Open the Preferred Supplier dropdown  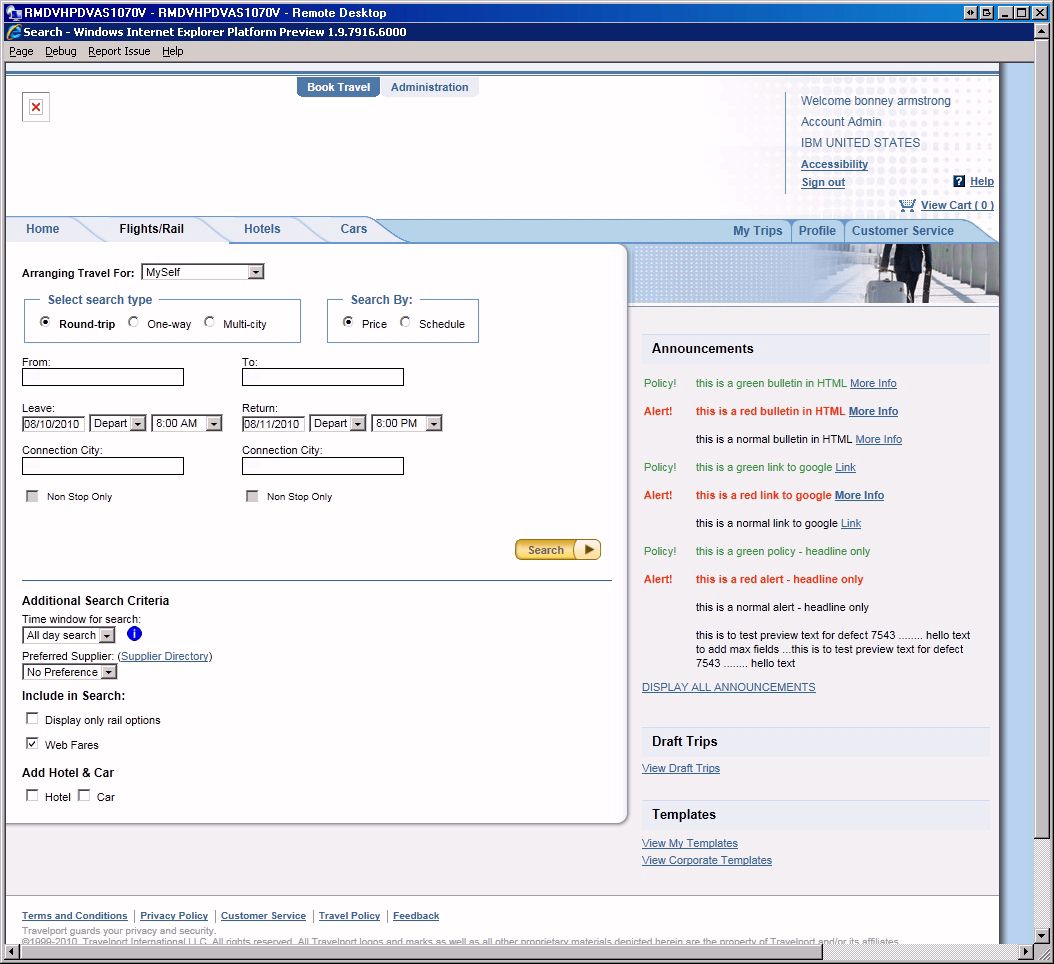pyautogui.click(x=109, y=673)
